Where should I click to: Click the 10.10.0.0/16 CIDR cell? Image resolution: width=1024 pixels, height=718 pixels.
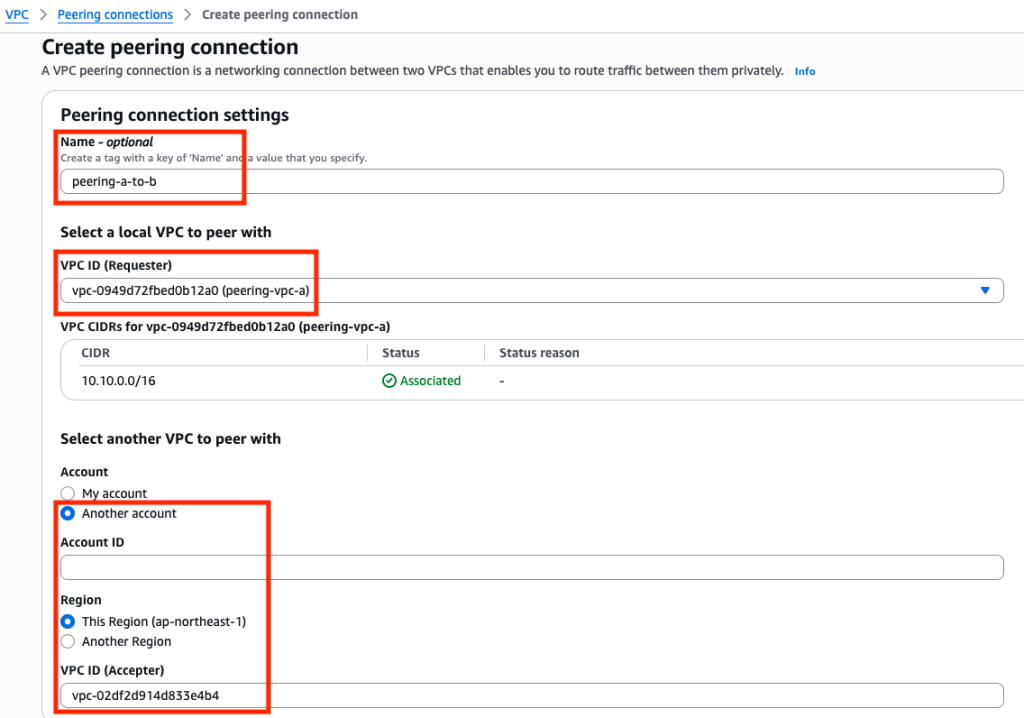(x=118, y=381)
